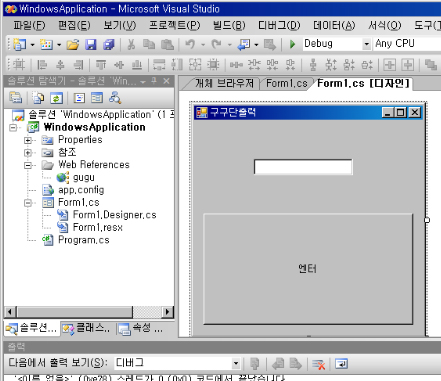
Task: Open the 편집(E) menu
Action: tap(74, 25)
